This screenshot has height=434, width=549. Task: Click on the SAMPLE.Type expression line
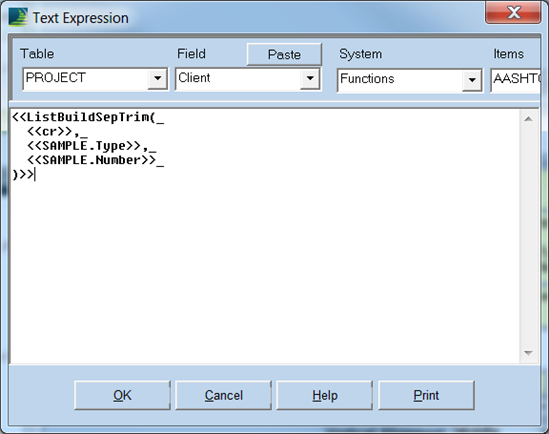[92, 146]
